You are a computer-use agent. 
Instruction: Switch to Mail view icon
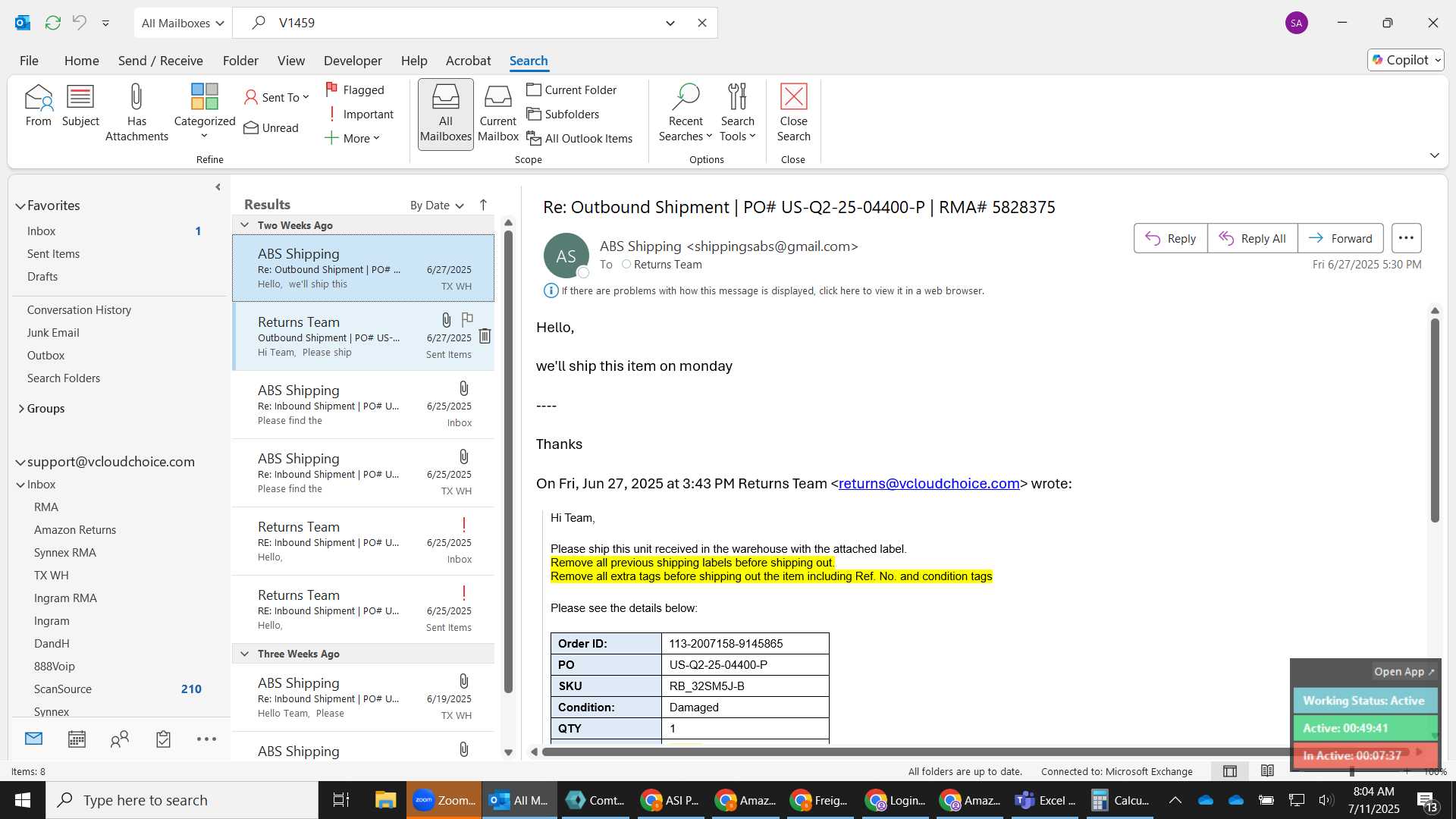pos(33,739)
